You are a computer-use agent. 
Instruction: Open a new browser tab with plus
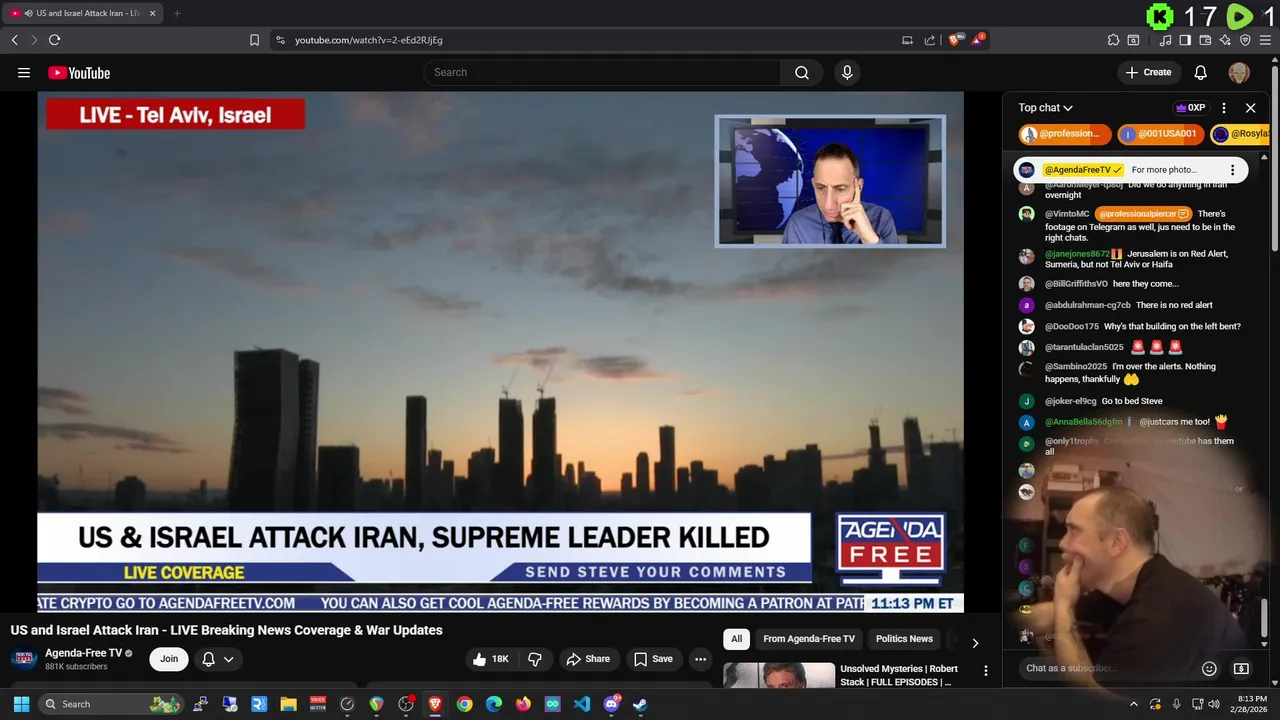pyautogui.click(x=177, y=13)
